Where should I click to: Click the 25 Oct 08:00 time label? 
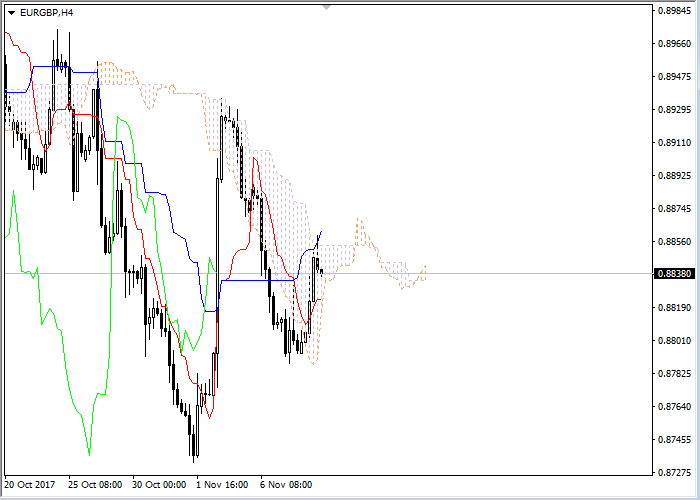pyautogui.click(x=95, y=485)
